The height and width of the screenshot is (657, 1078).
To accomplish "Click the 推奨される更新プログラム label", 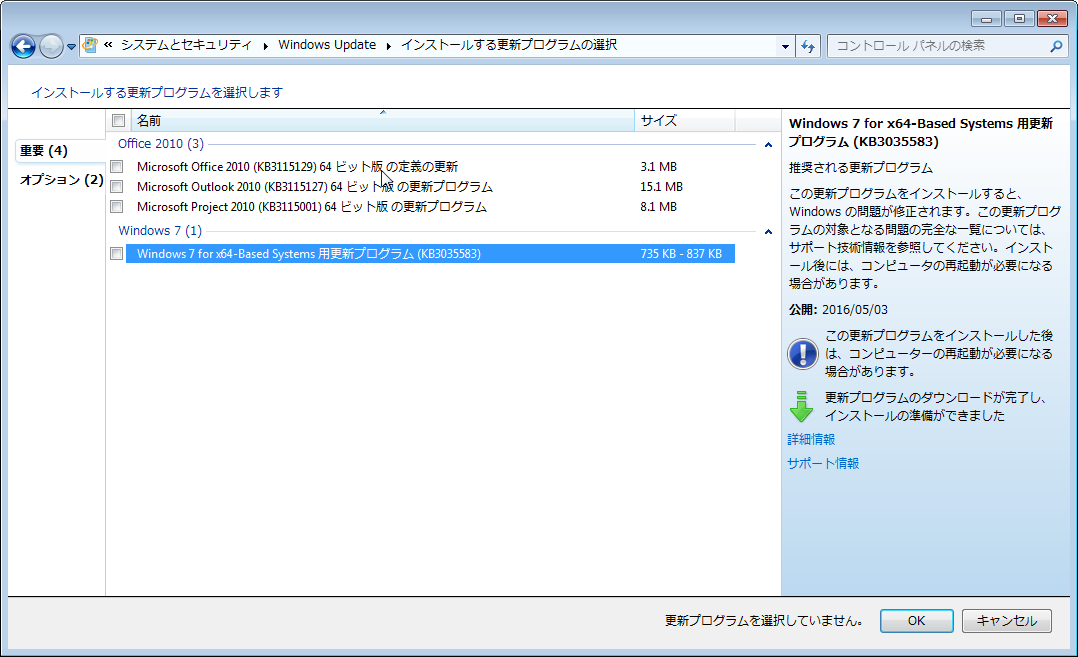I will click(861, 168).
